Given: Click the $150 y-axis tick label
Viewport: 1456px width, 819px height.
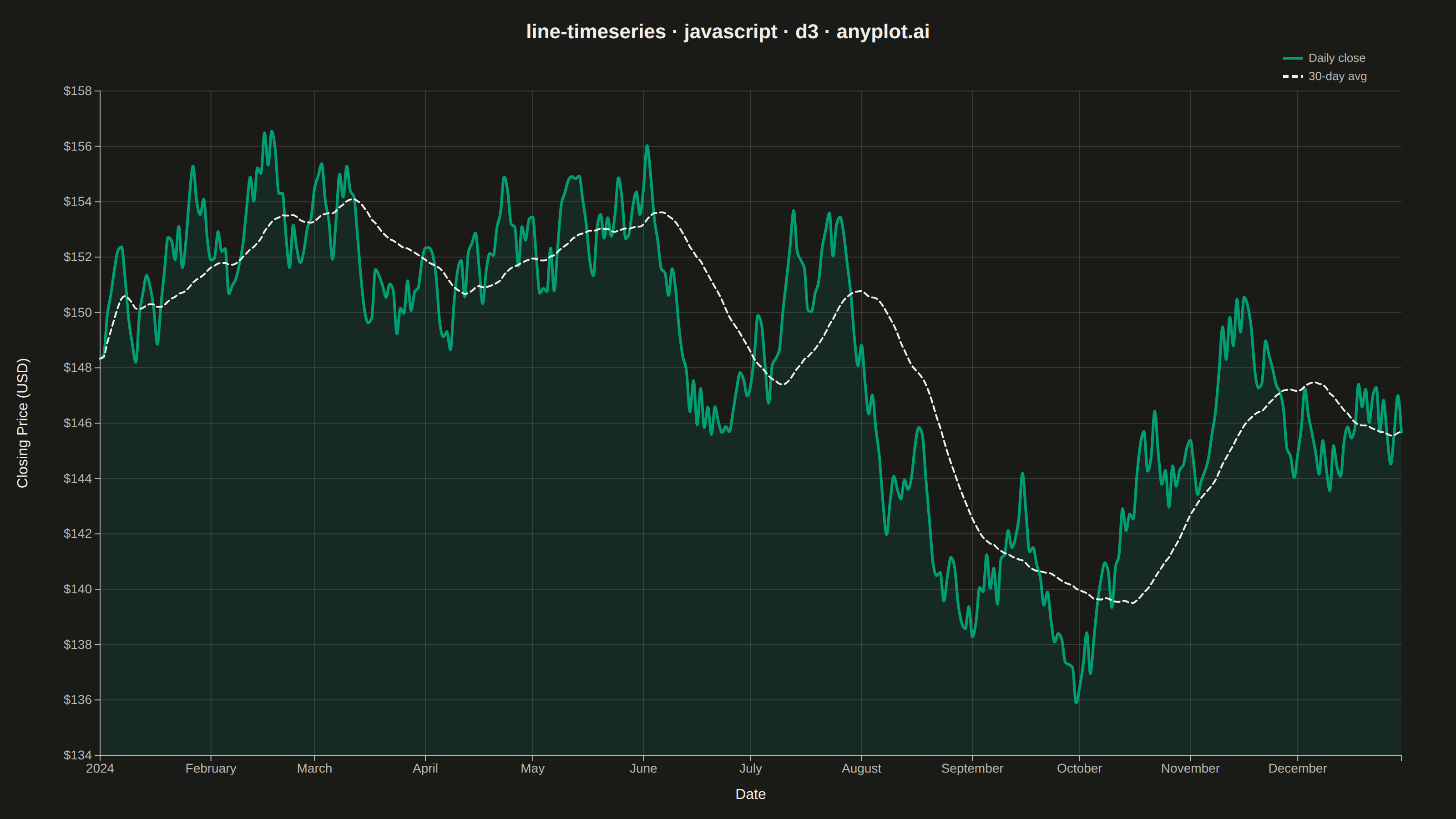Looking at the screenshot, I should pos(77,313).
